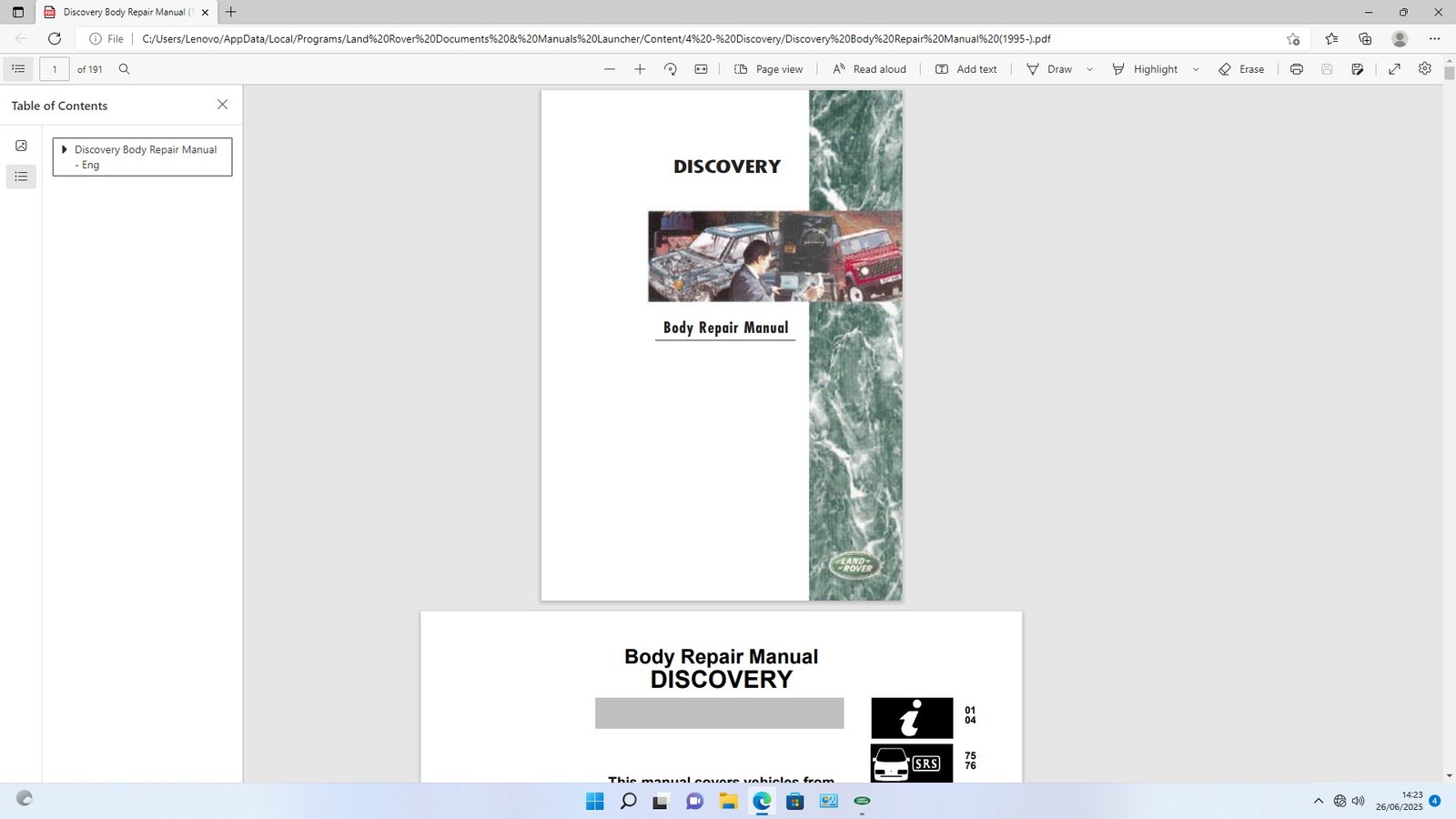Click the vertical scrollbar thumb
The height and width of the screenshot is (819, 1456).
[x=1449, y=74]
